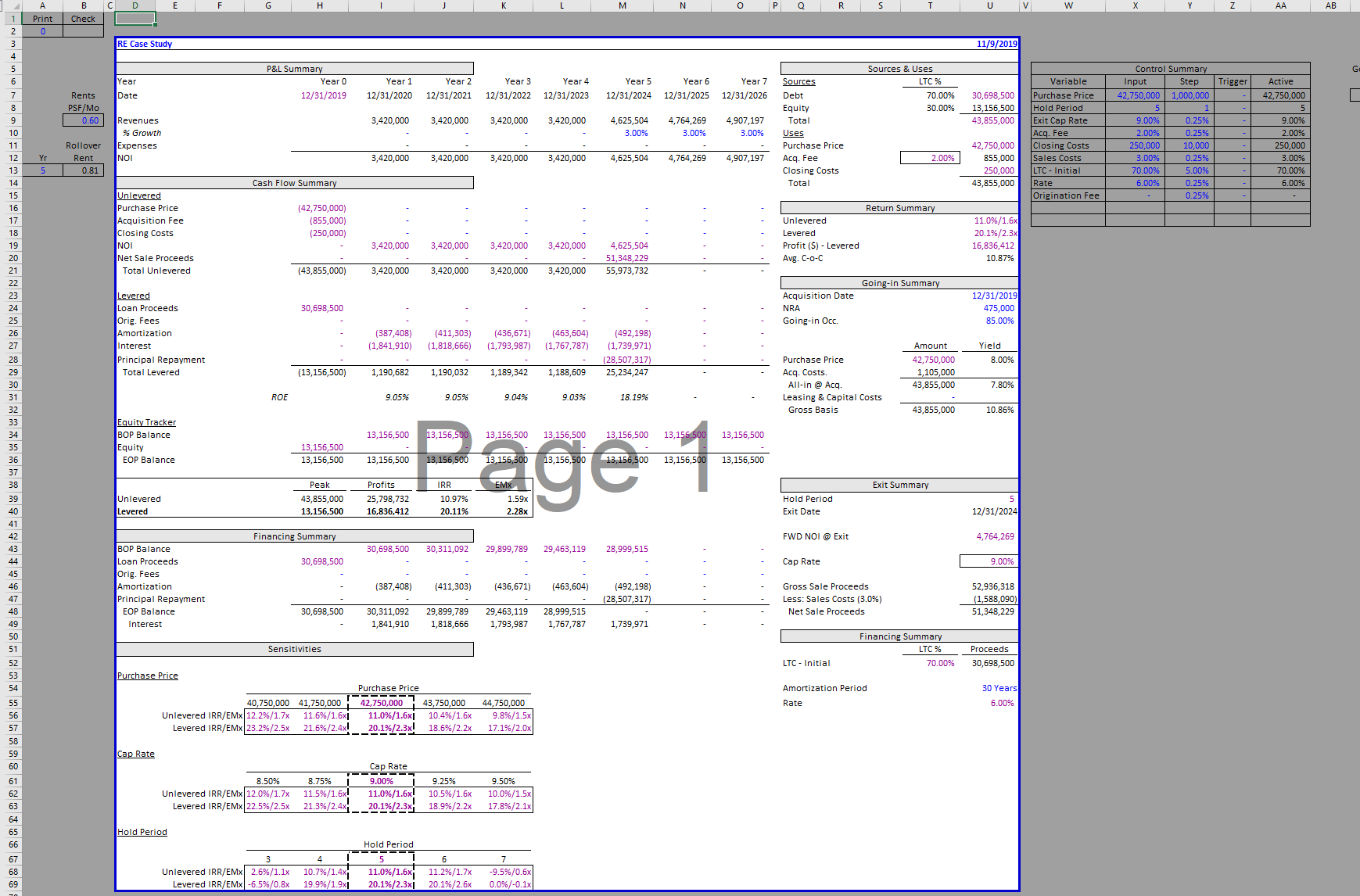Select the Check cell in row 1
Screen dimensions: 1360x896
click(84, 19)
